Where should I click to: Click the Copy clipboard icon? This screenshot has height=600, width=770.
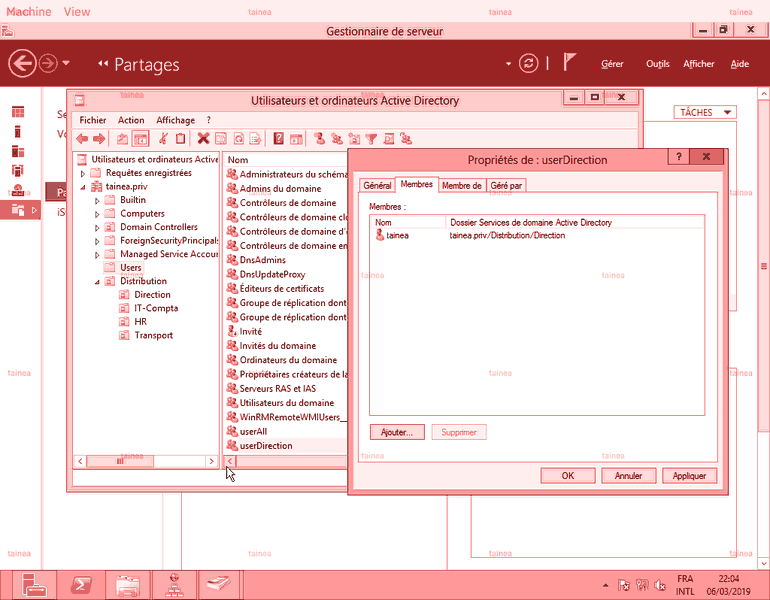(x=181, y=139)
